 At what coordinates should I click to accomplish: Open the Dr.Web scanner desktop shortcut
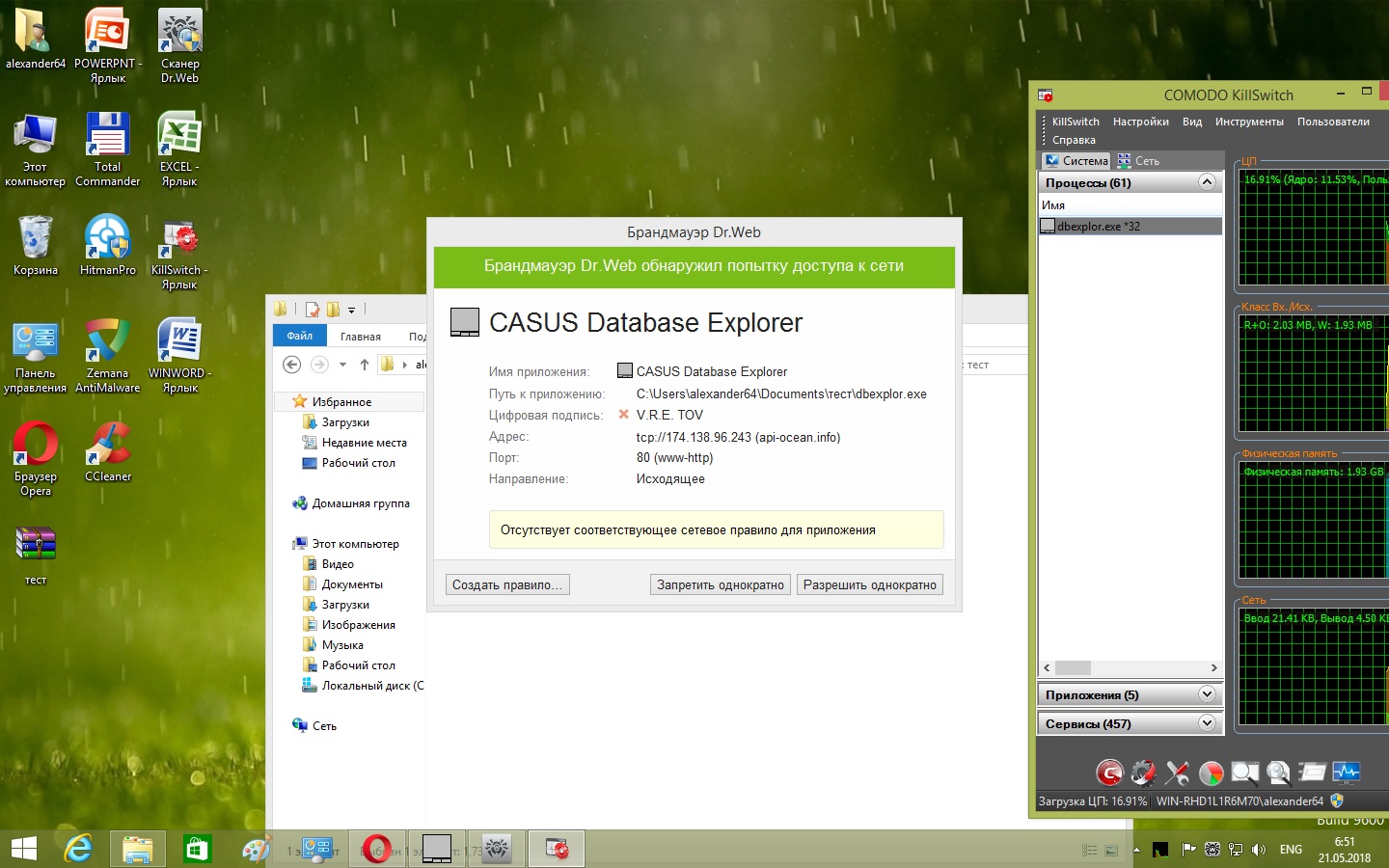tap(180, 46)
